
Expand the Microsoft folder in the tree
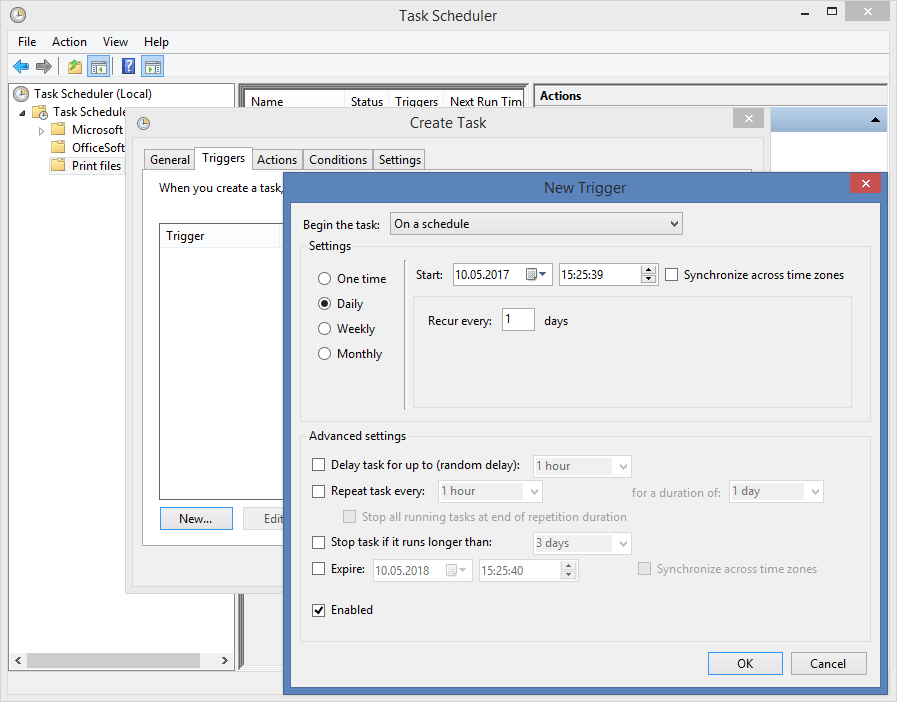coord(43,130)
